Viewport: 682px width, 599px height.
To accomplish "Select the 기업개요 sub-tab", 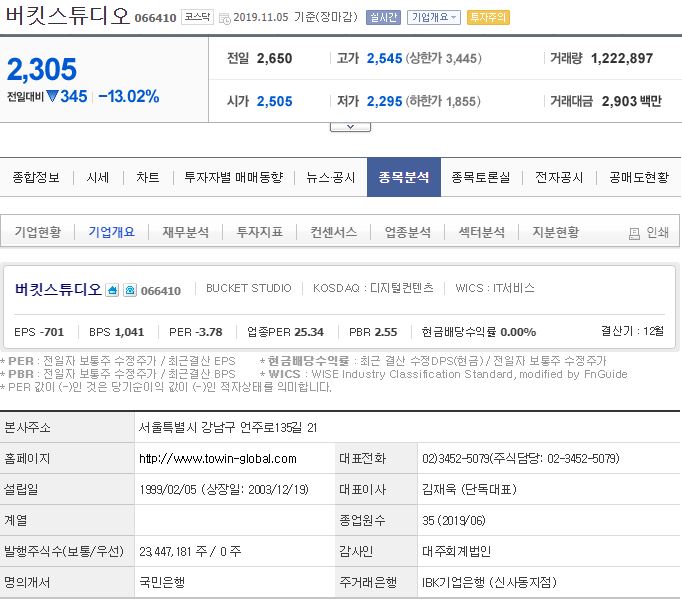I will [x=112, y=232].
